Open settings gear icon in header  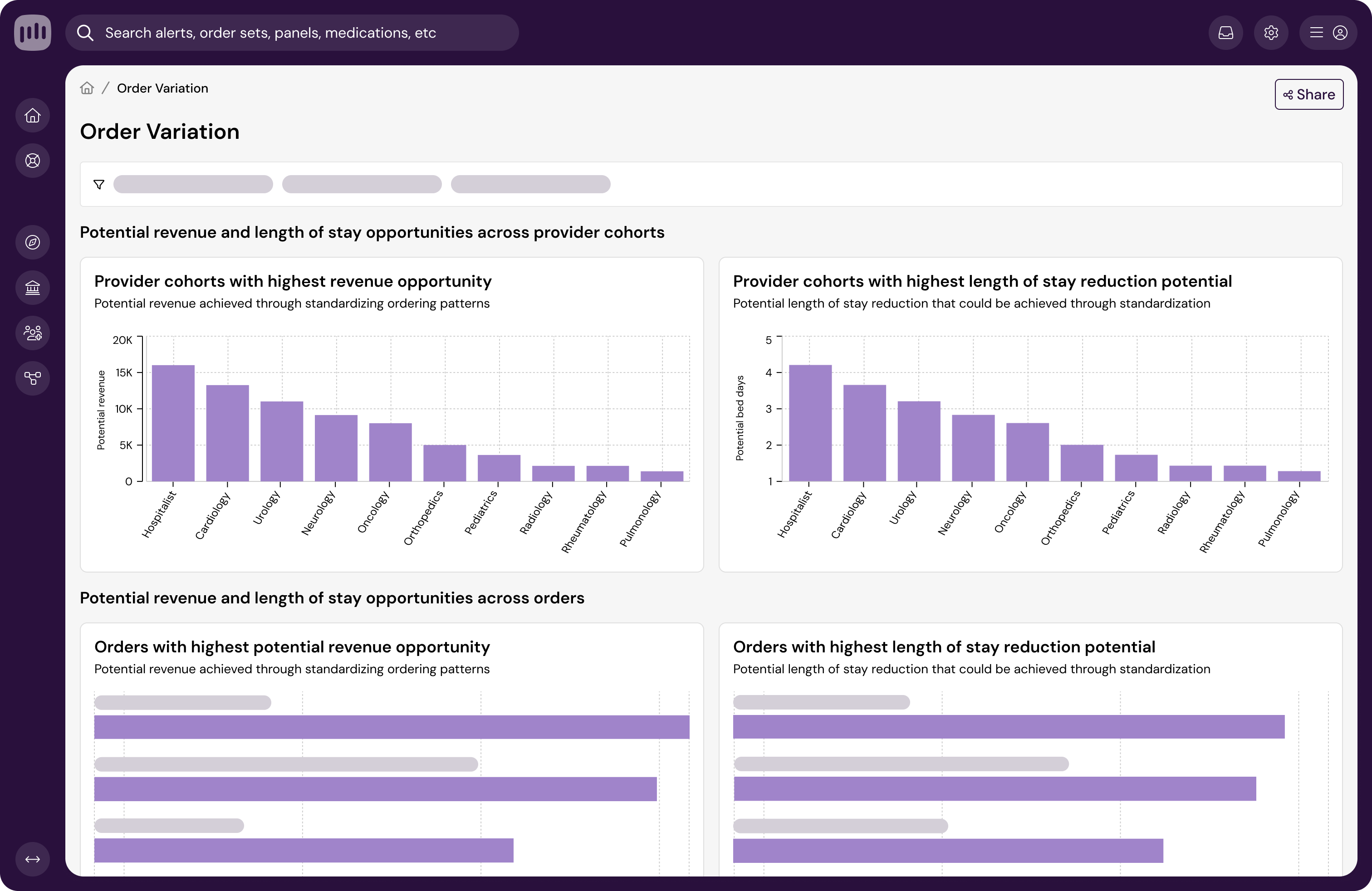(1270, 33)
